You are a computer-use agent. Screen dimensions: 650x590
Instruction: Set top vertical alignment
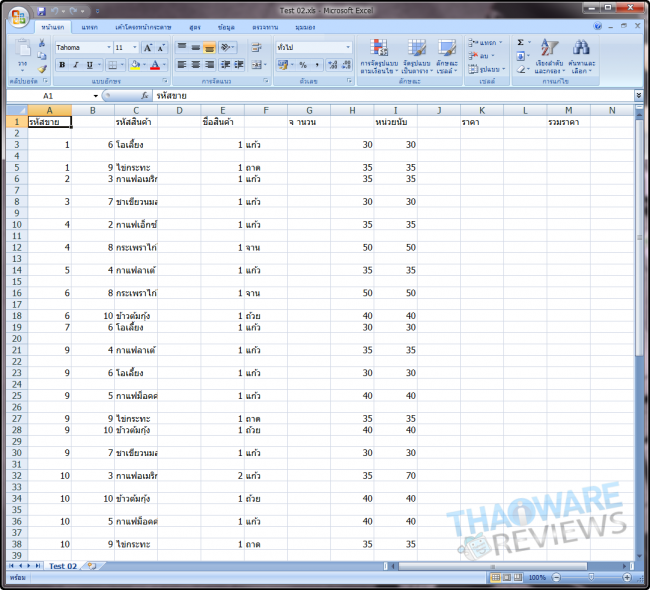point(182,47)
